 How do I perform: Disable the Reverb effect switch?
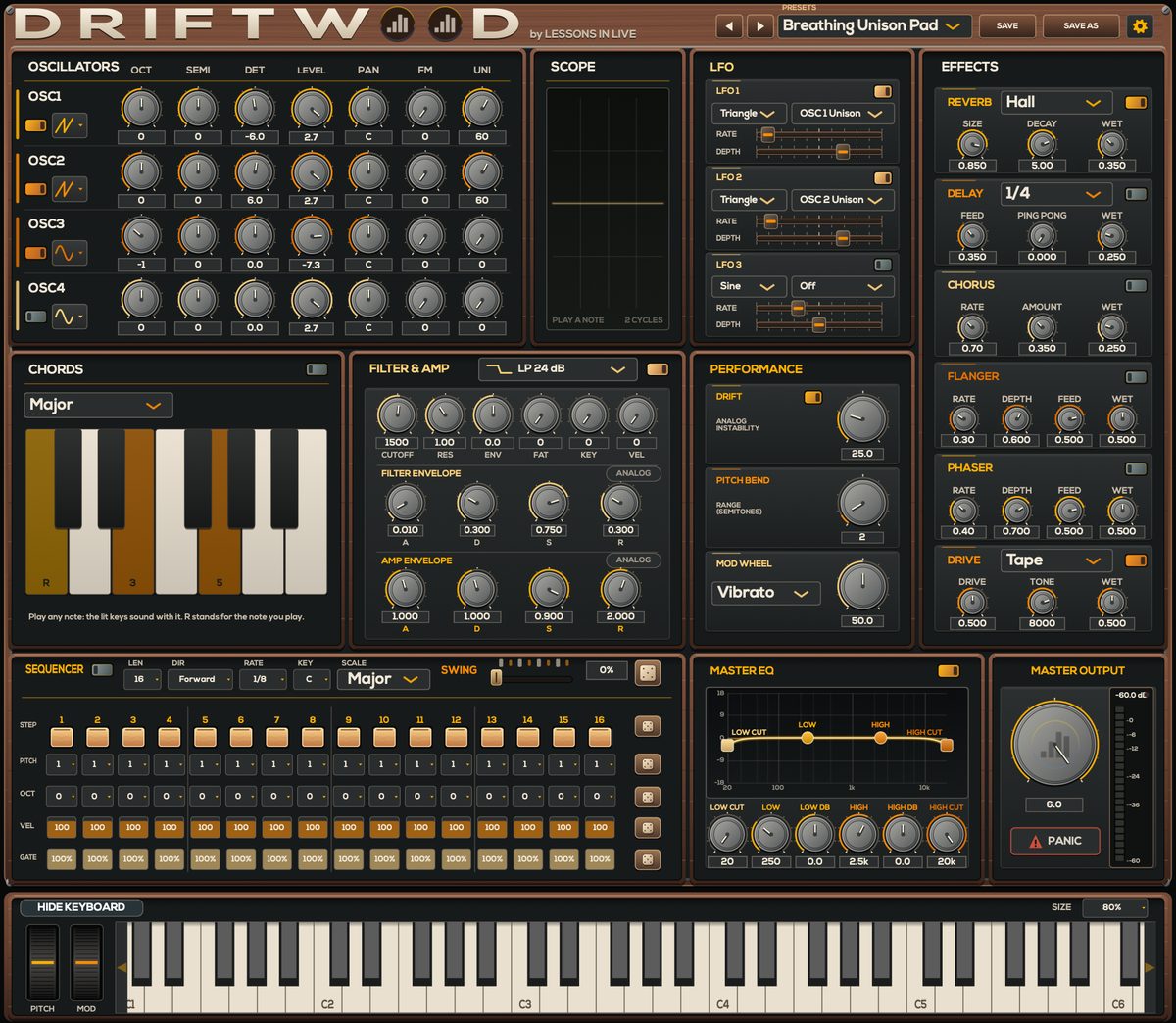click(x=1136, y=102)
